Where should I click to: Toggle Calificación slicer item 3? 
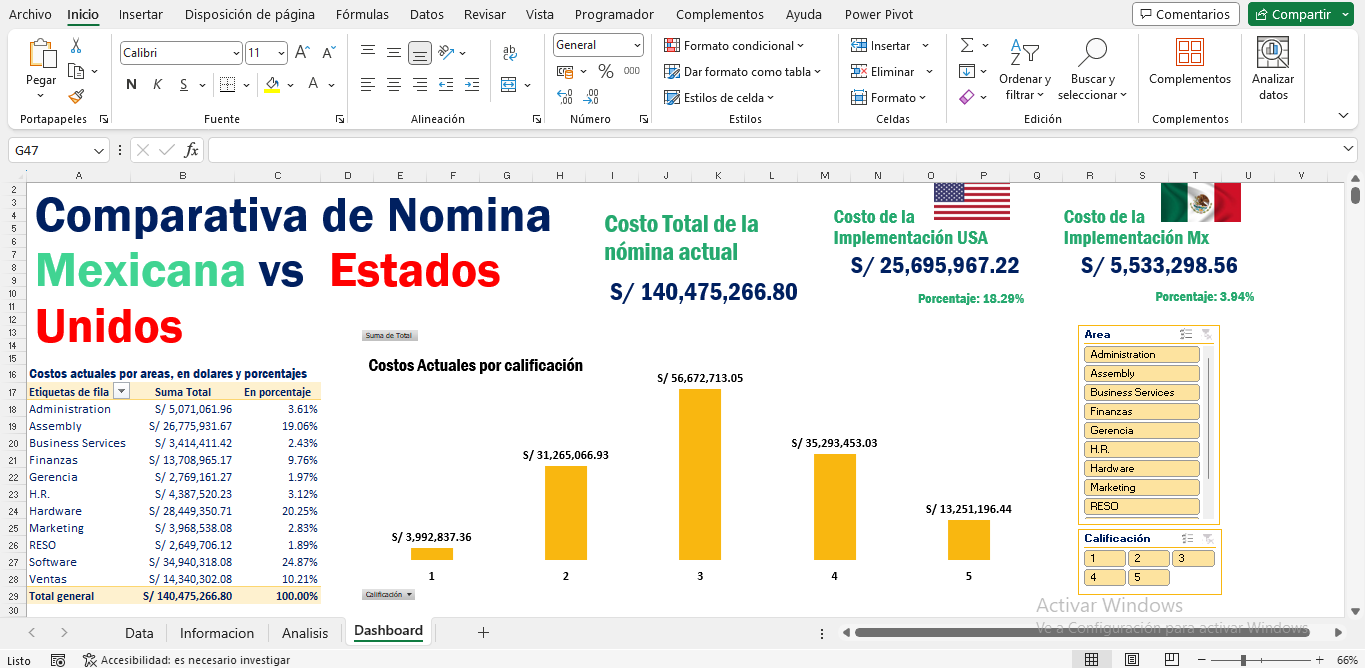[x=1193, y=559]
